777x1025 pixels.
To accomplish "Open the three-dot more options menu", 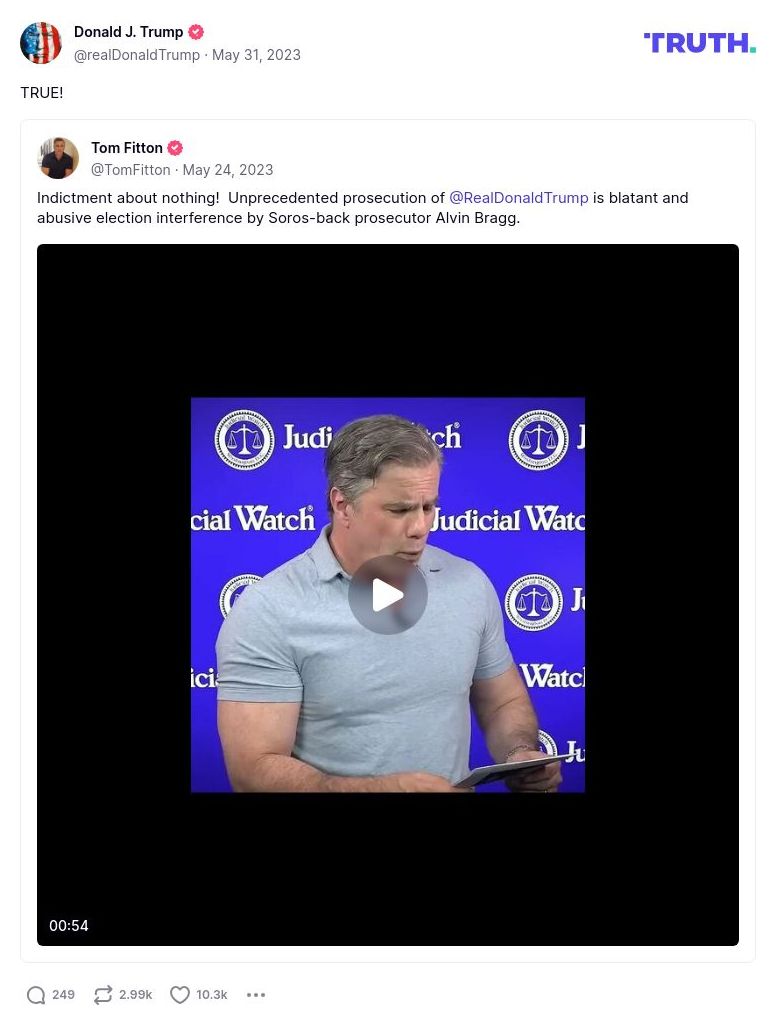I will coord(256,995).
